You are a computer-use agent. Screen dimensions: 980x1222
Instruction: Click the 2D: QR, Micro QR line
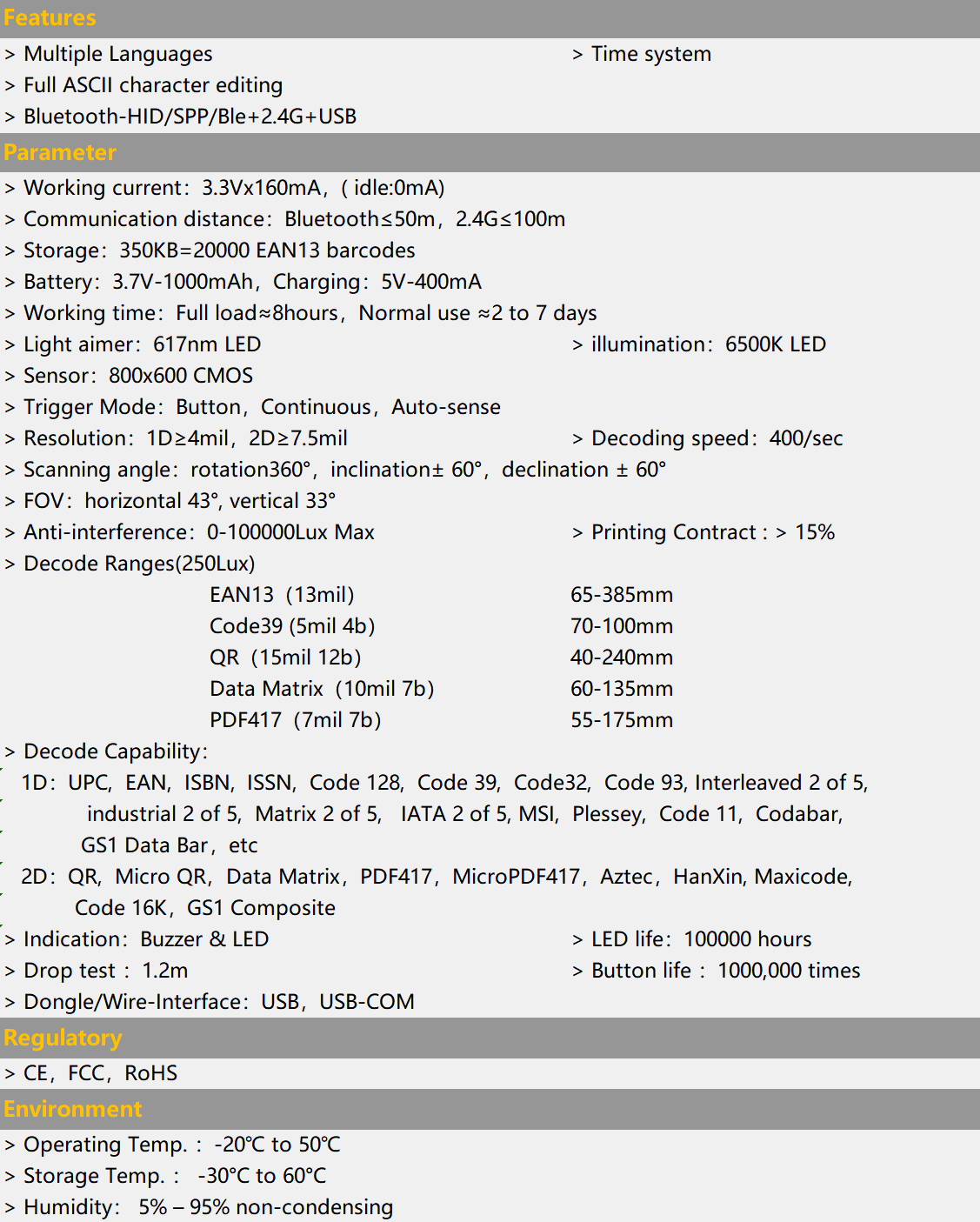[x=437, y=877]
